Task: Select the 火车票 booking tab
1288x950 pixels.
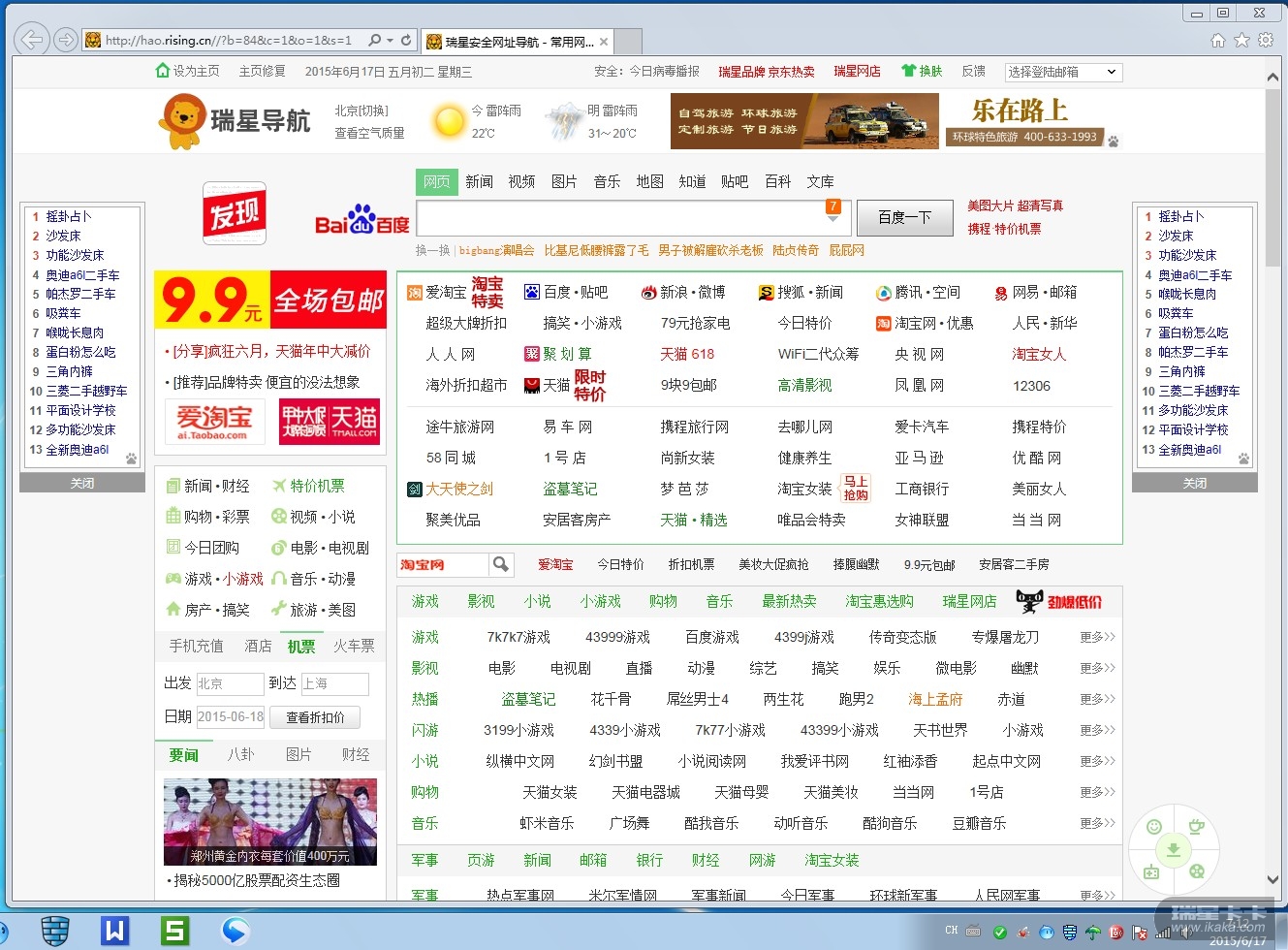Action: pyautogui.click(x=354, y=646)
